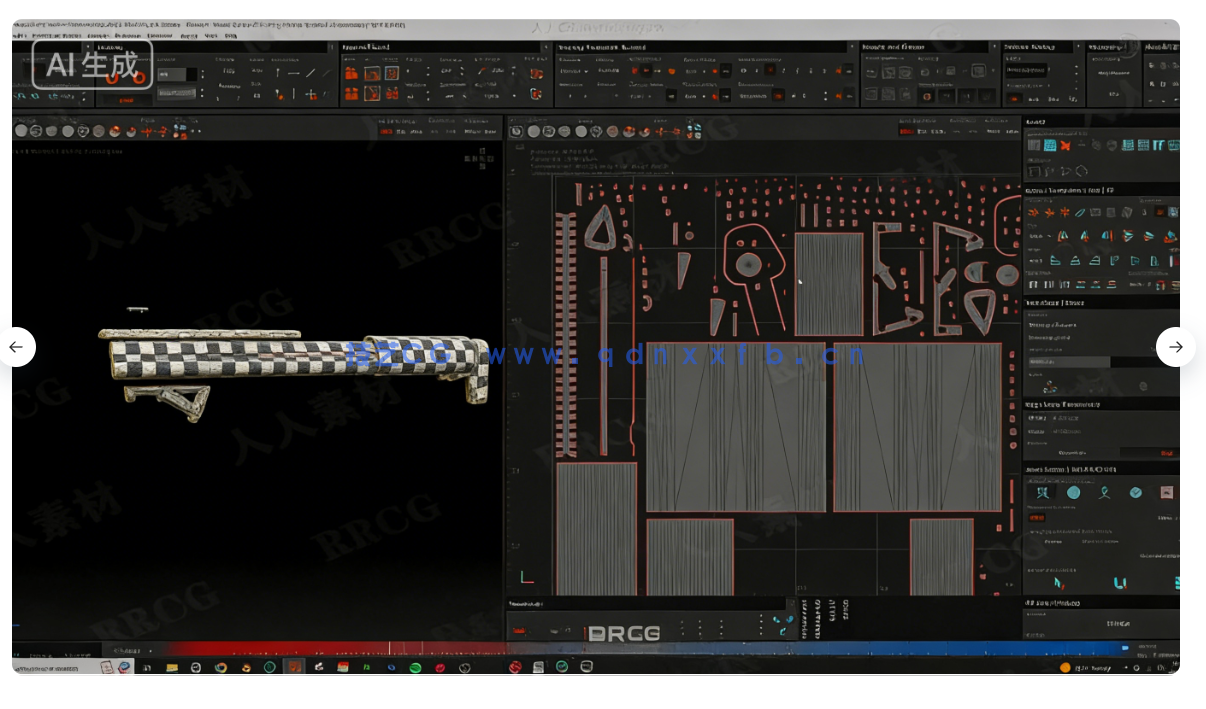
Task: Open Firefox from the Windows taskbar
Action: click(220, 667)
